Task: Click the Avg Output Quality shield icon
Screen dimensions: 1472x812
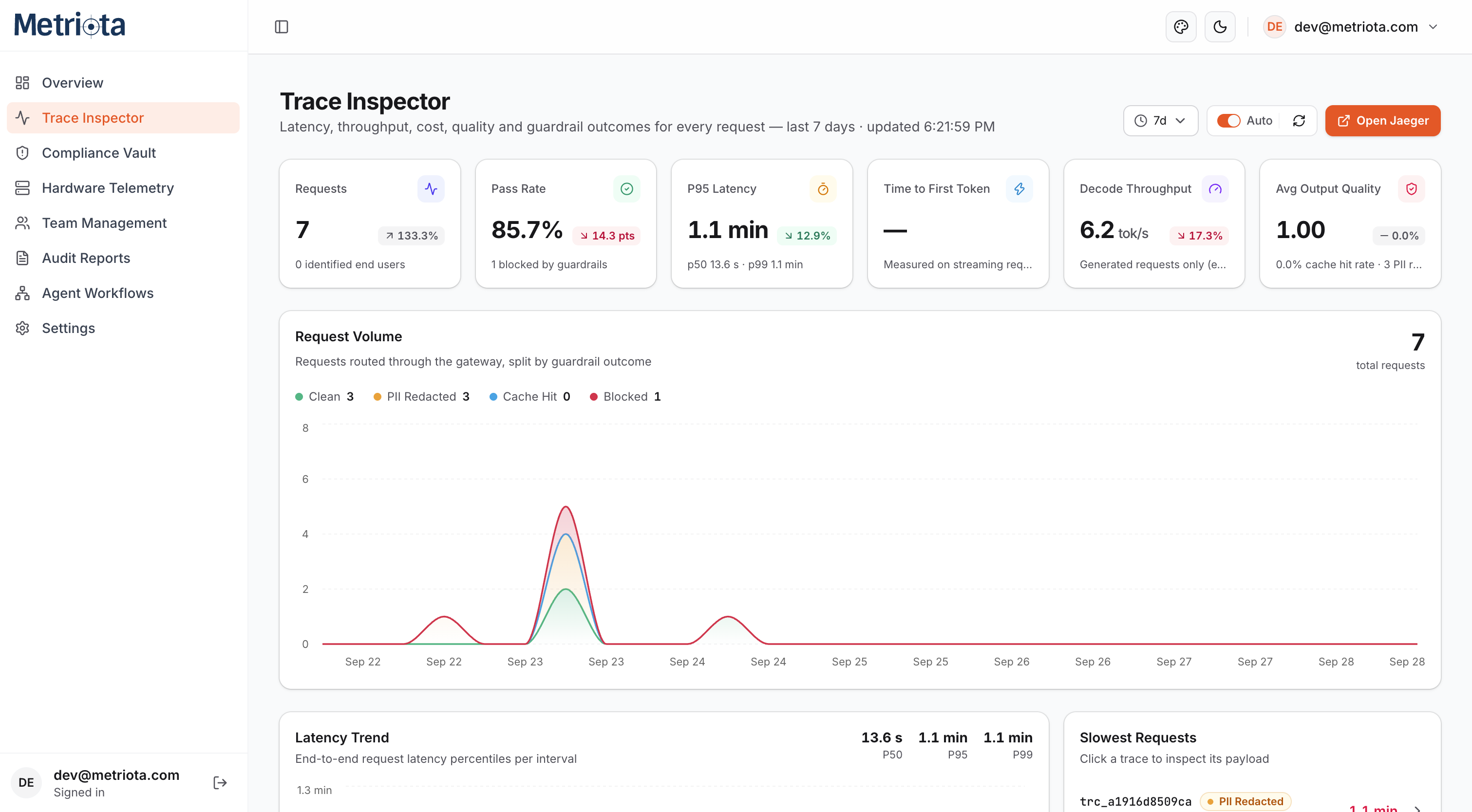Action: click(x=1411, y=188)
